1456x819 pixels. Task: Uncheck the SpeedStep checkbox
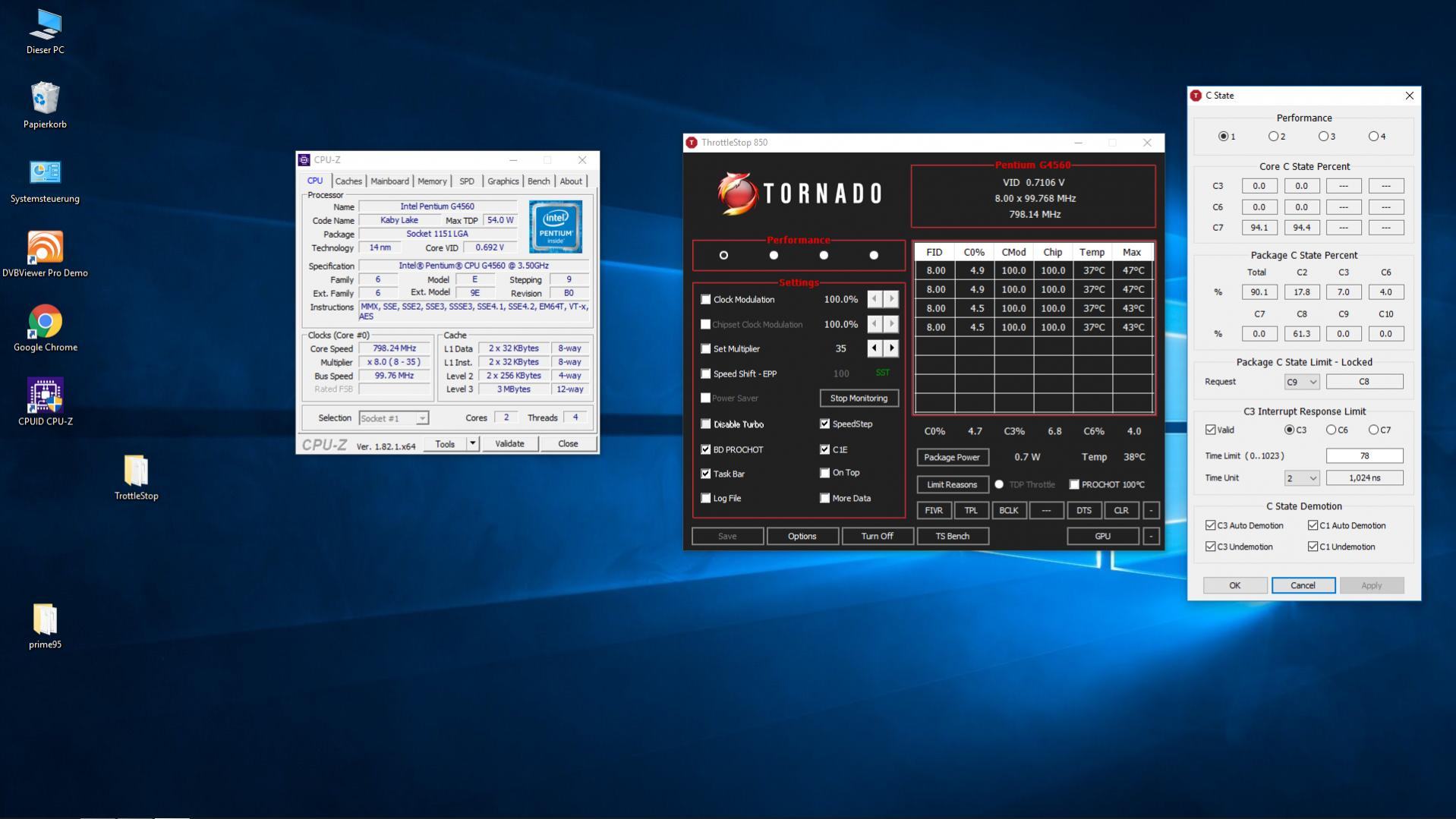click(x=824, y=424)
